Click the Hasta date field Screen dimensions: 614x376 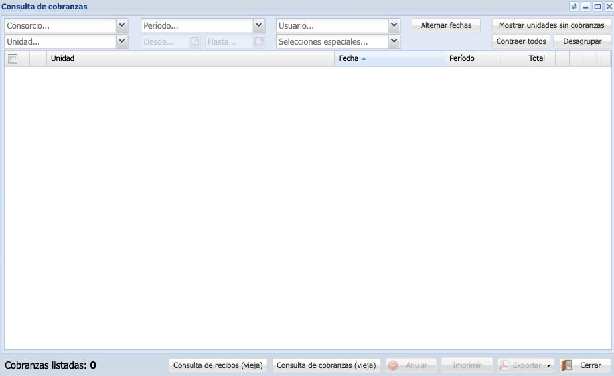click(229, 42)
